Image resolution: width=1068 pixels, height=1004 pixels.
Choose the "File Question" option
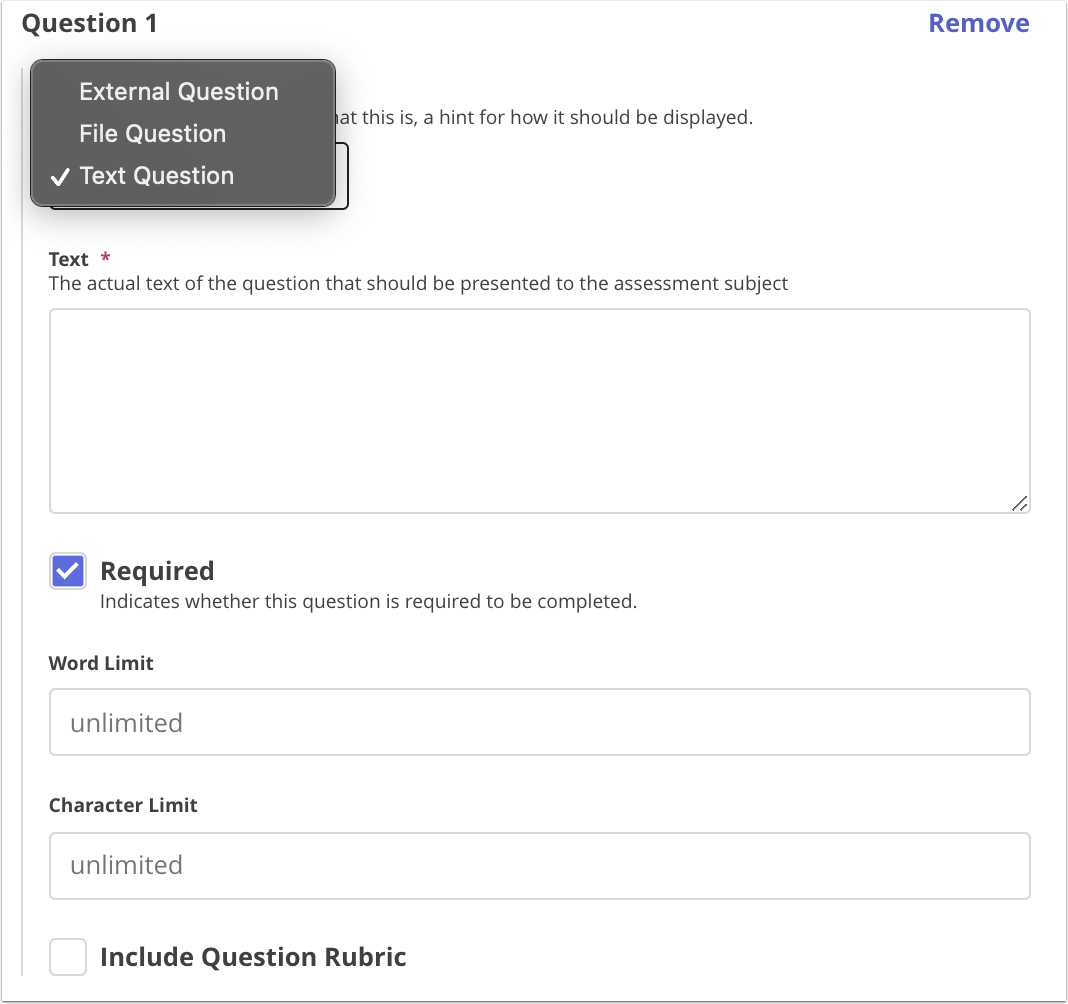152,133
